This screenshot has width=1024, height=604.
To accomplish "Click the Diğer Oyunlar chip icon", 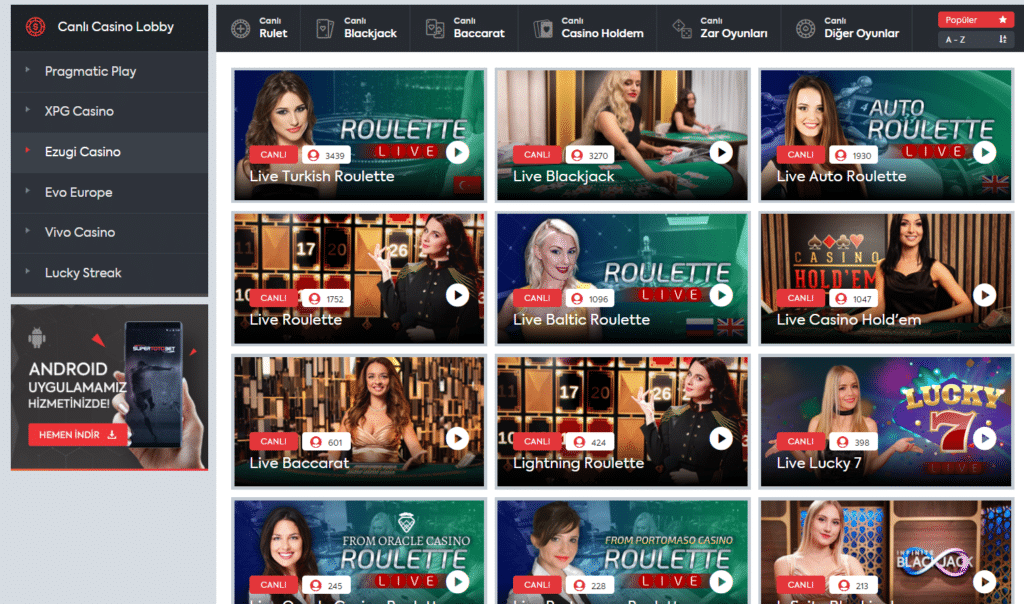I will click(805, 29).
